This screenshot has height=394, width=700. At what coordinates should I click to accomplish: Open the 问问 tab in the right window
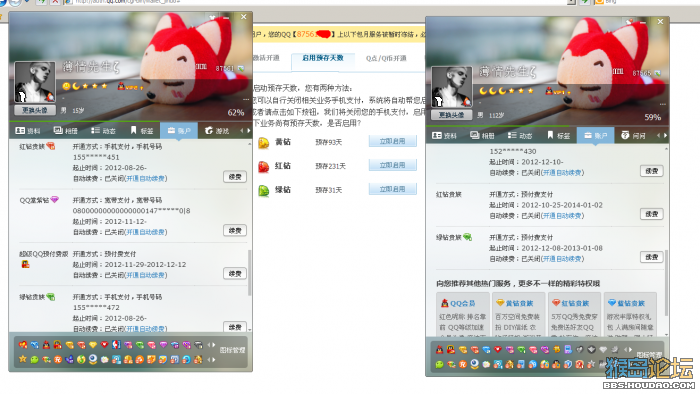633,135
